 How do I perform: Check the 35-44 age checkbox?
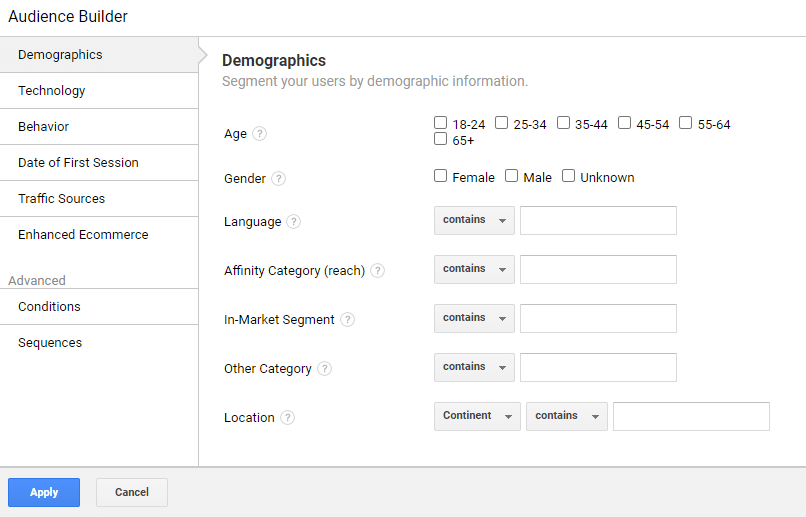(x=563, y=123)
